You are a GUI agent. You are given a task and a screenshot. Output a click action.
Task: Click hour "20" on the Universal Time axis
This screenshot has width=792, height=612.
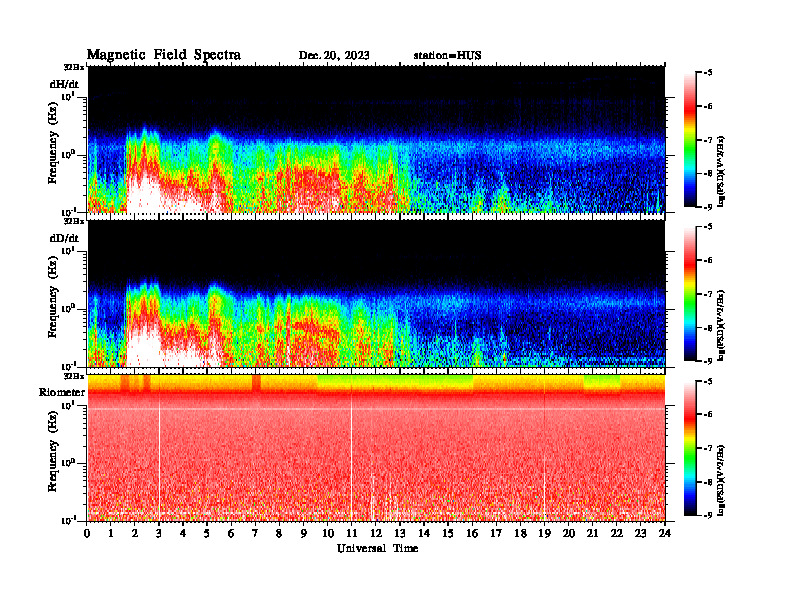568,533
